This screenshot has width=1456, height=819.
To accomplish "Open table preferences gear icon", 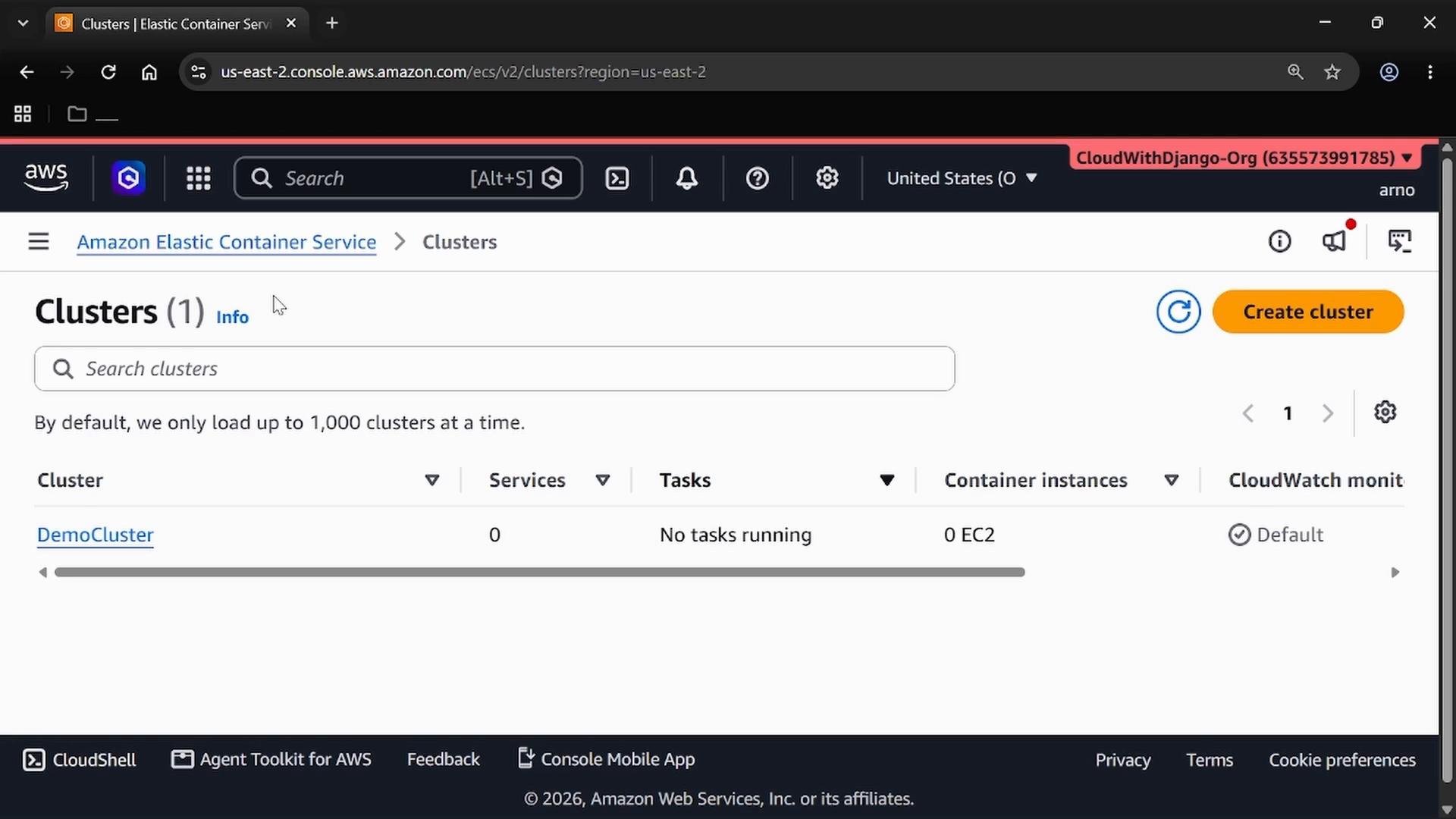I will pos(1385,413).
